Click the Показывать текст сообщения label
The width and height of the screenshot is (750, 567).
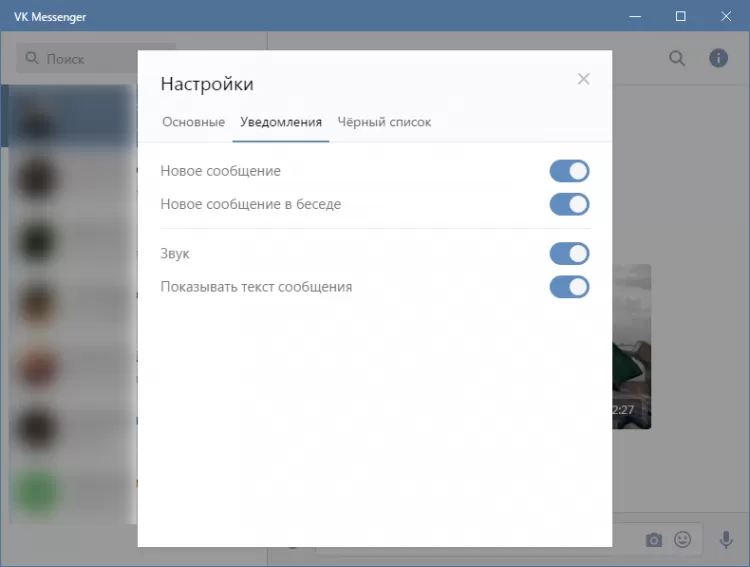(256, 287)
